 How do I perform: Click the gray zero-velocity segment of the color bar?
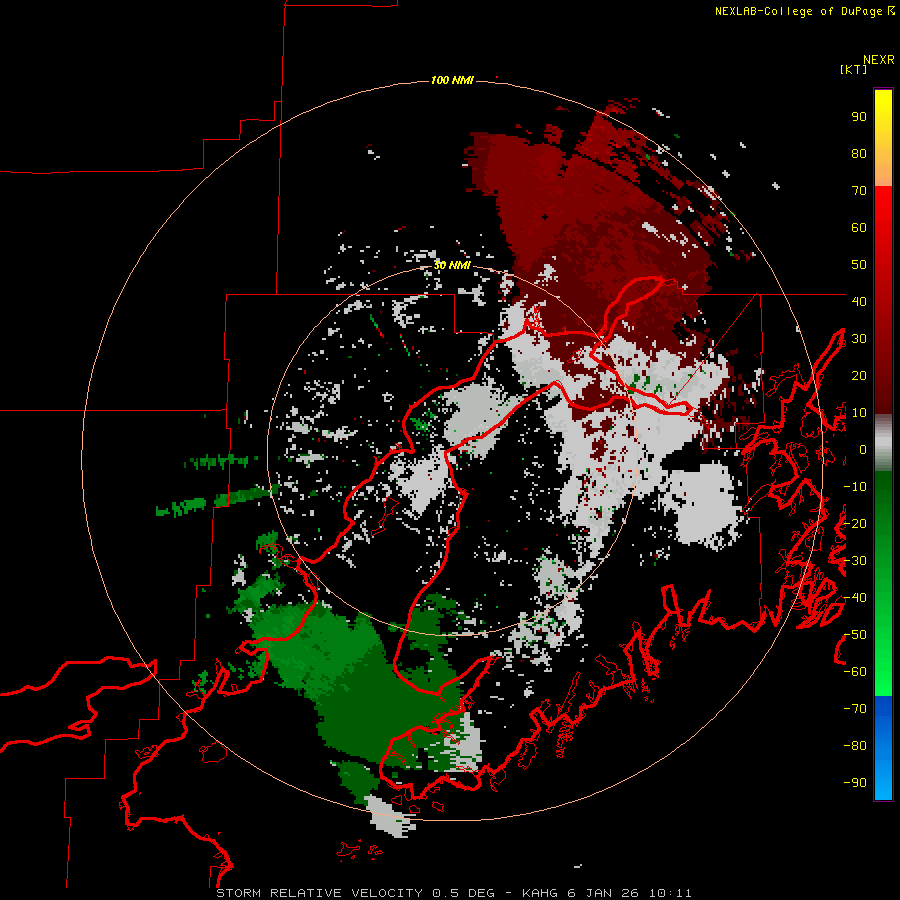point(883,443)
